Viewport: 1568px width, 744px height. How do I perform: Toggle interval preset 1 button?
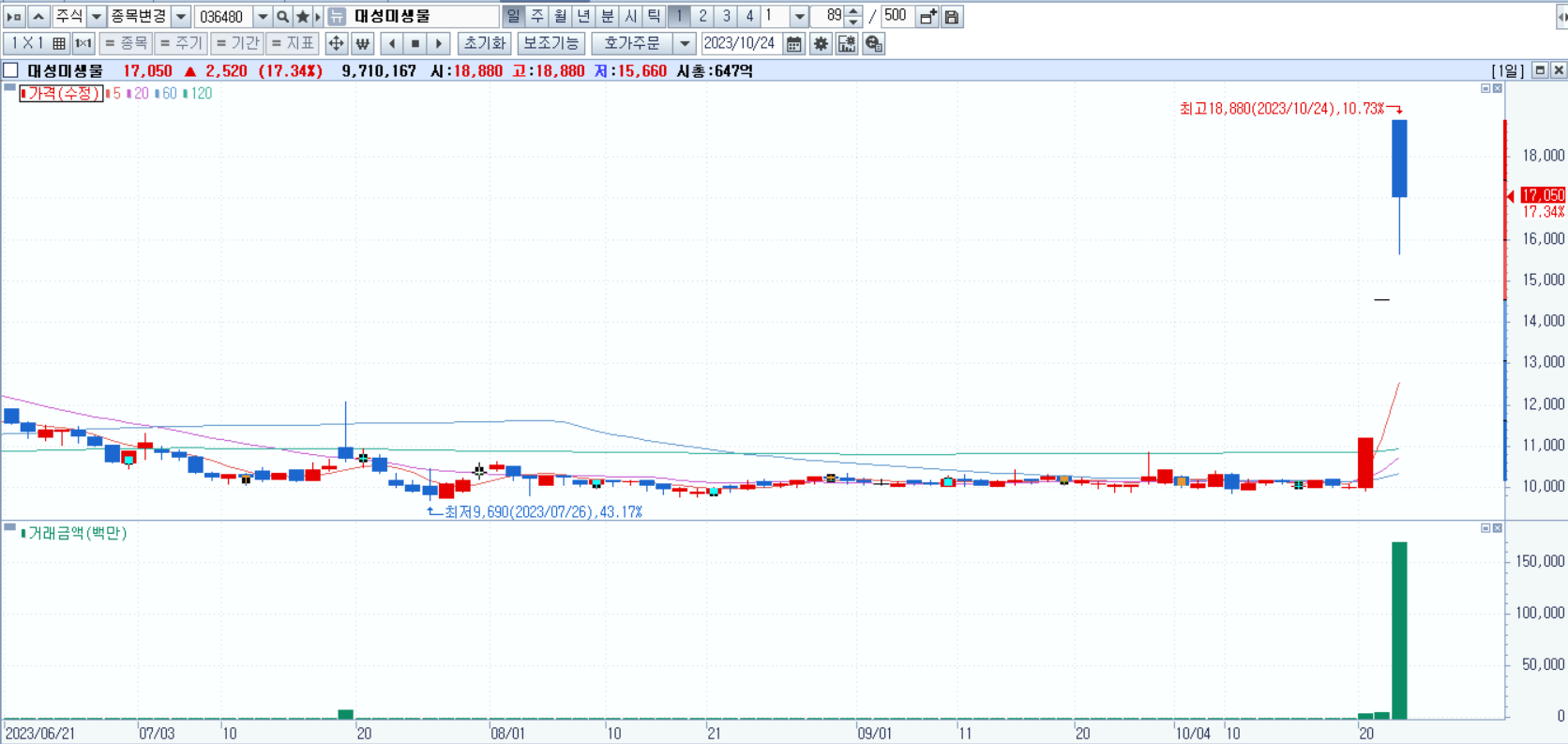click(x=679, y=17)
